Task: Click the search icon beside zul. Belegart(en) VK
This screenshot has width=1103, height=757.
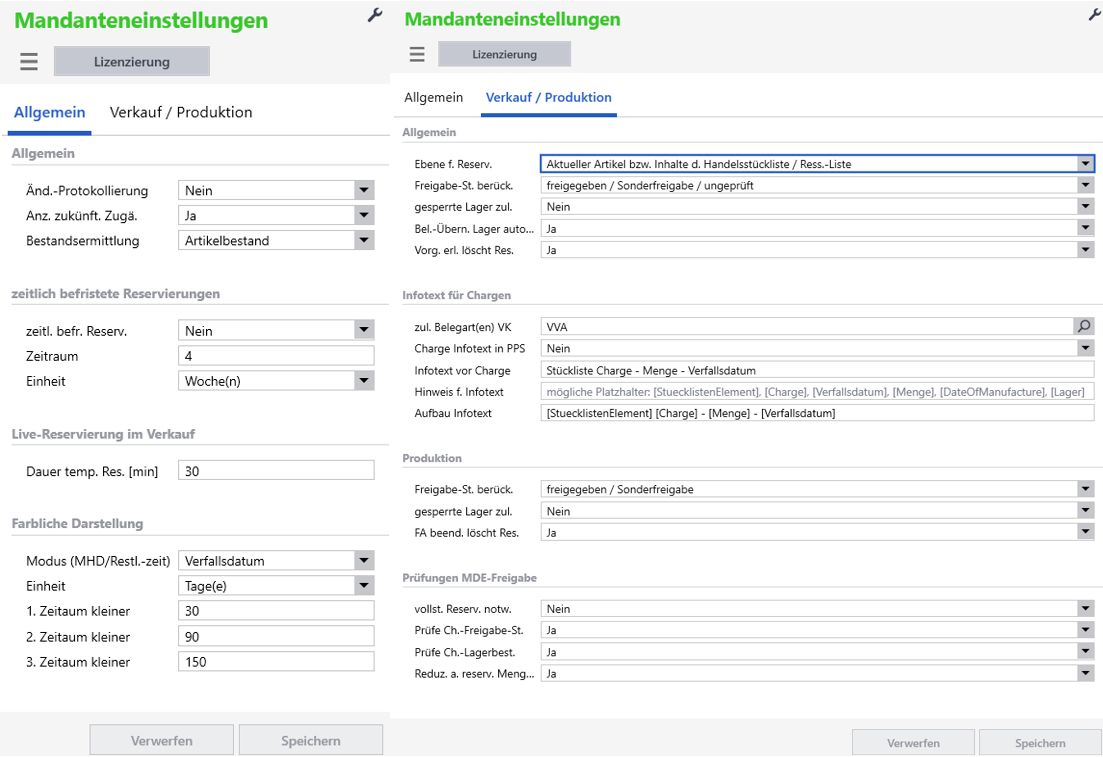Action: point(1084,326)
